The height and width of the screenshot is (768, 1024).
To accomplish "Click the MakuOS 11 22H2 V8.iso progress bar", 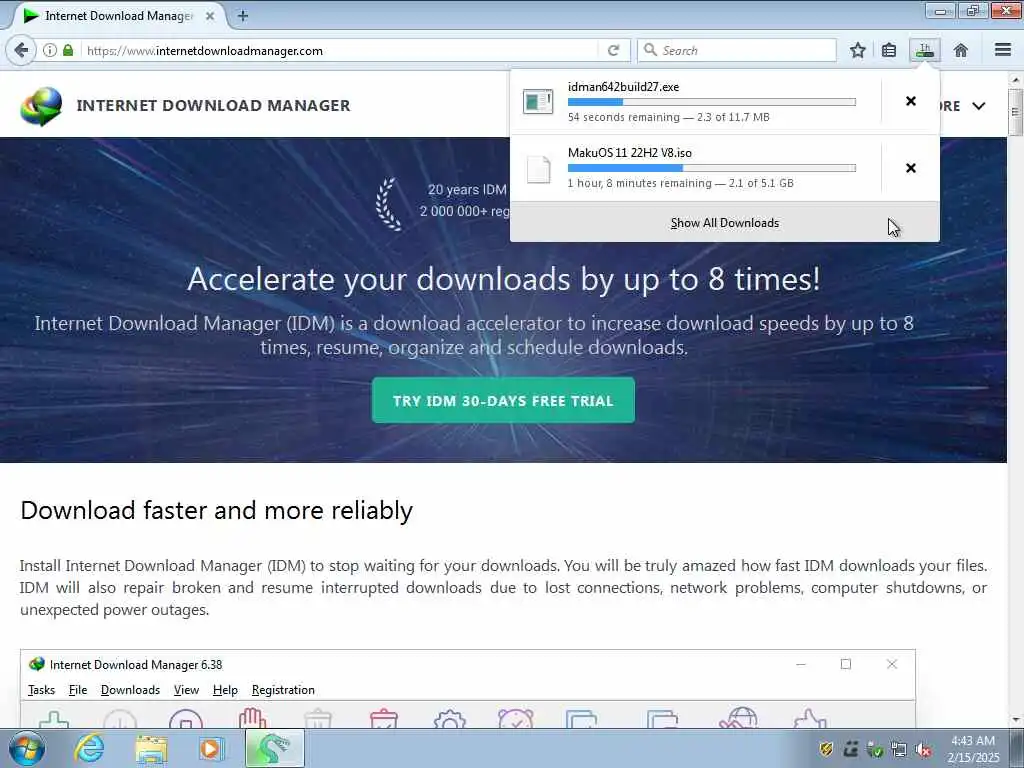I will tap(712, 168).
